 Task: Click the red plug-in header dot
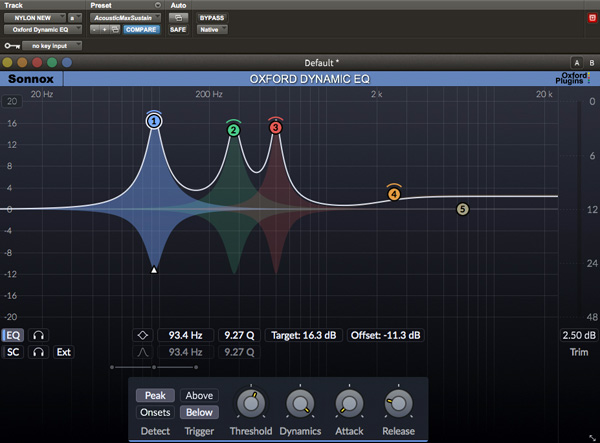[37, 62]
